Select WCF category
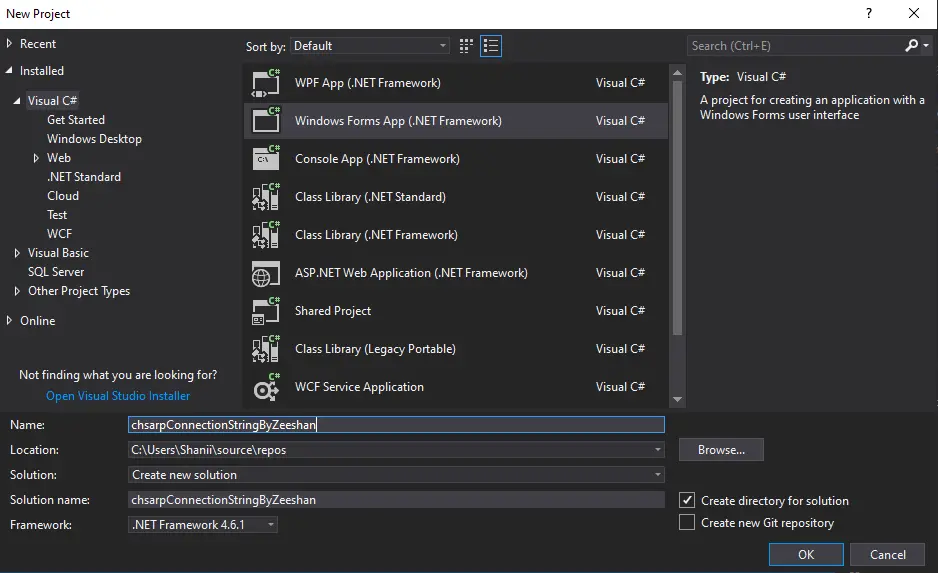 [x=59, y=234]
